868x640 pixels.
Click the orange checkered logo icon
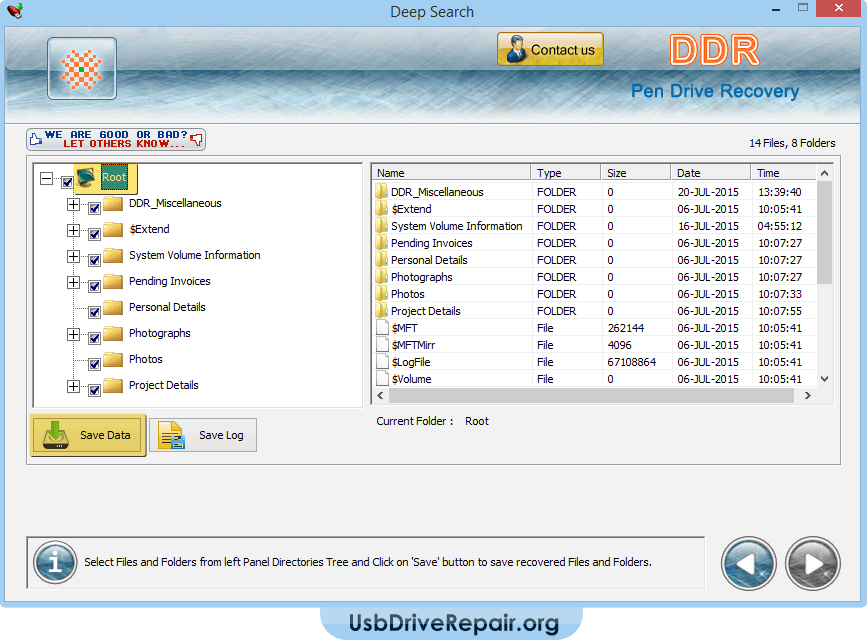(x=81, y=69)
